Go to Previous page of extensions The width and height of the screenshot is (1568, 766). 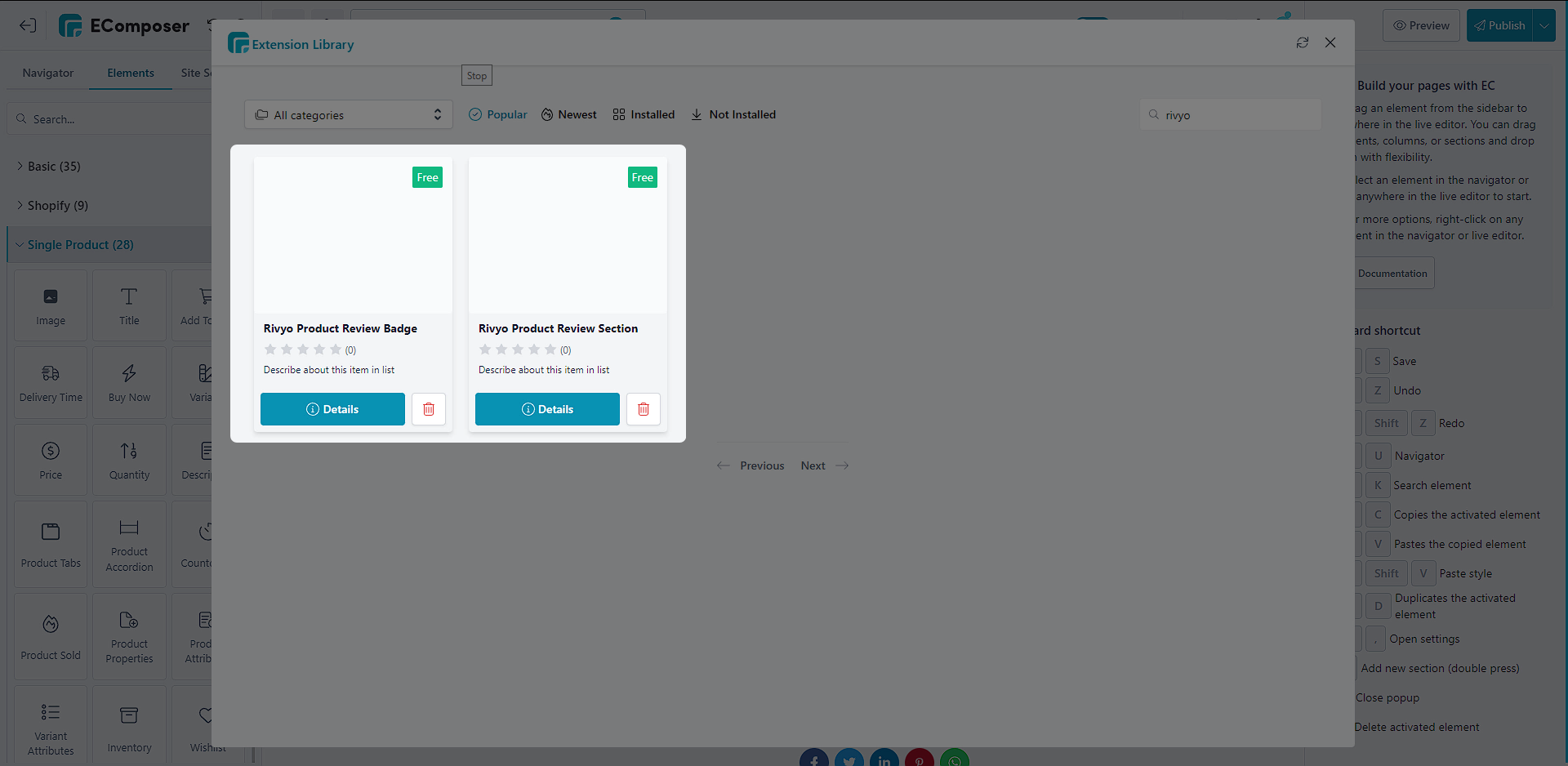(751, 465)
